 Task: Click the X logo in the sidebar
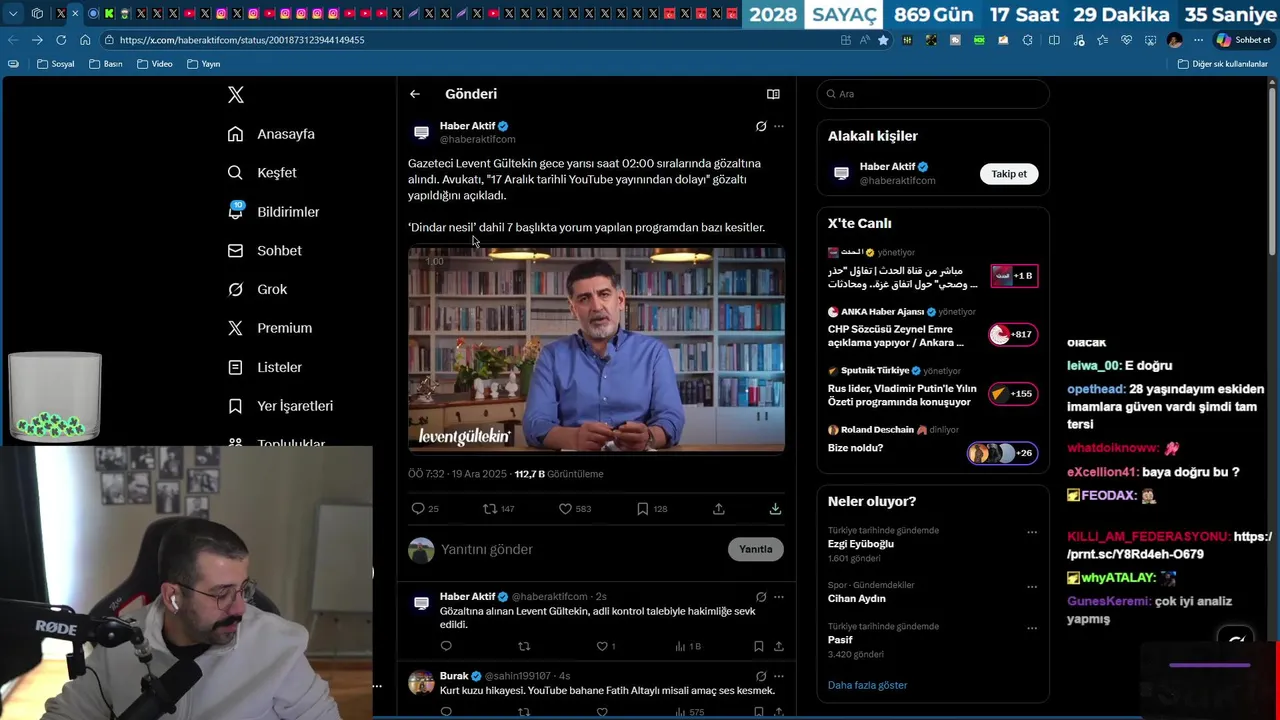236,95
